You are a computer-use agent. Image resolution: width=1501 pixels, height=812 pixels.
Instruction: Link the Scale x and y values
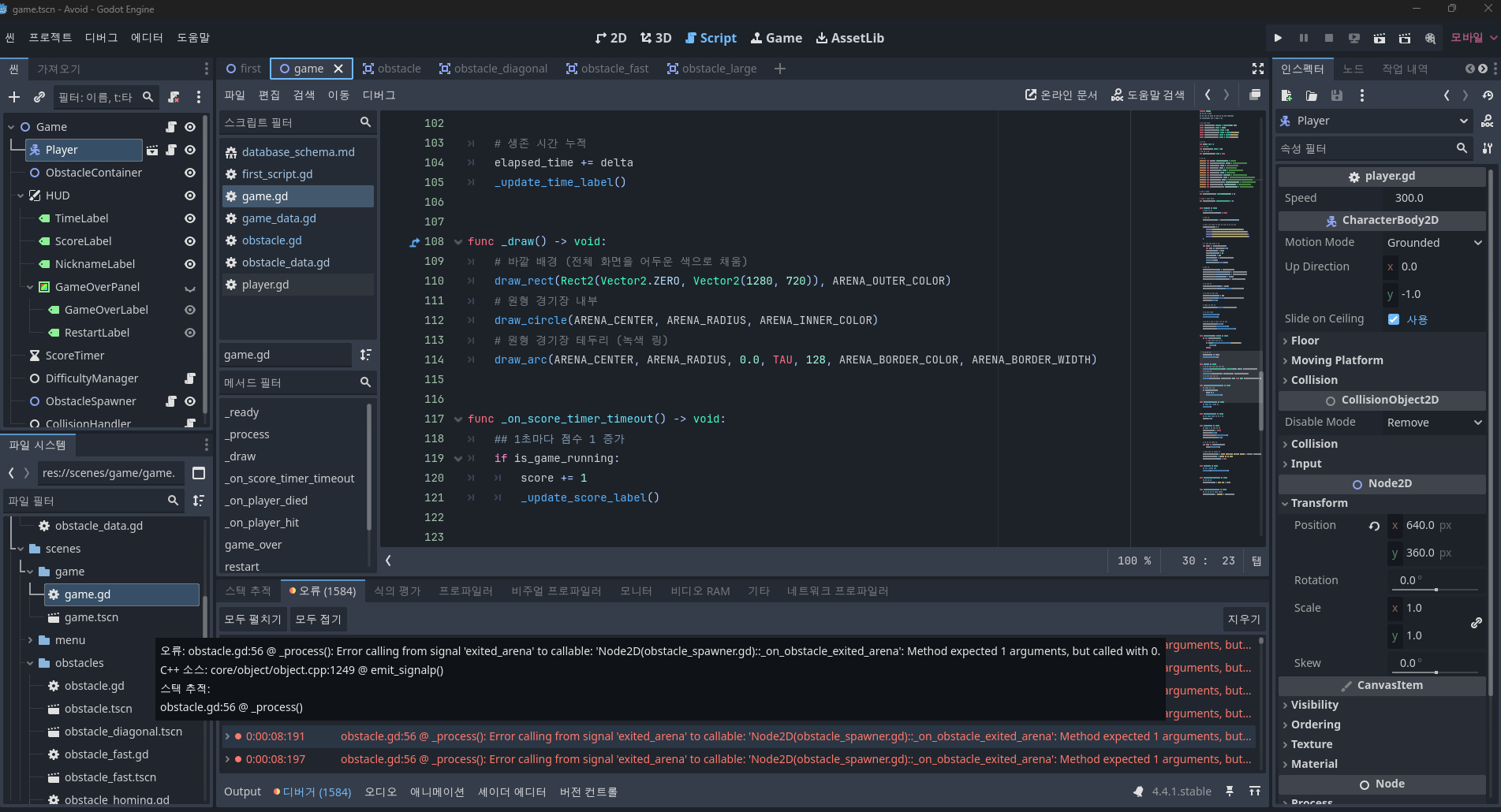(x=1476, y=623)
